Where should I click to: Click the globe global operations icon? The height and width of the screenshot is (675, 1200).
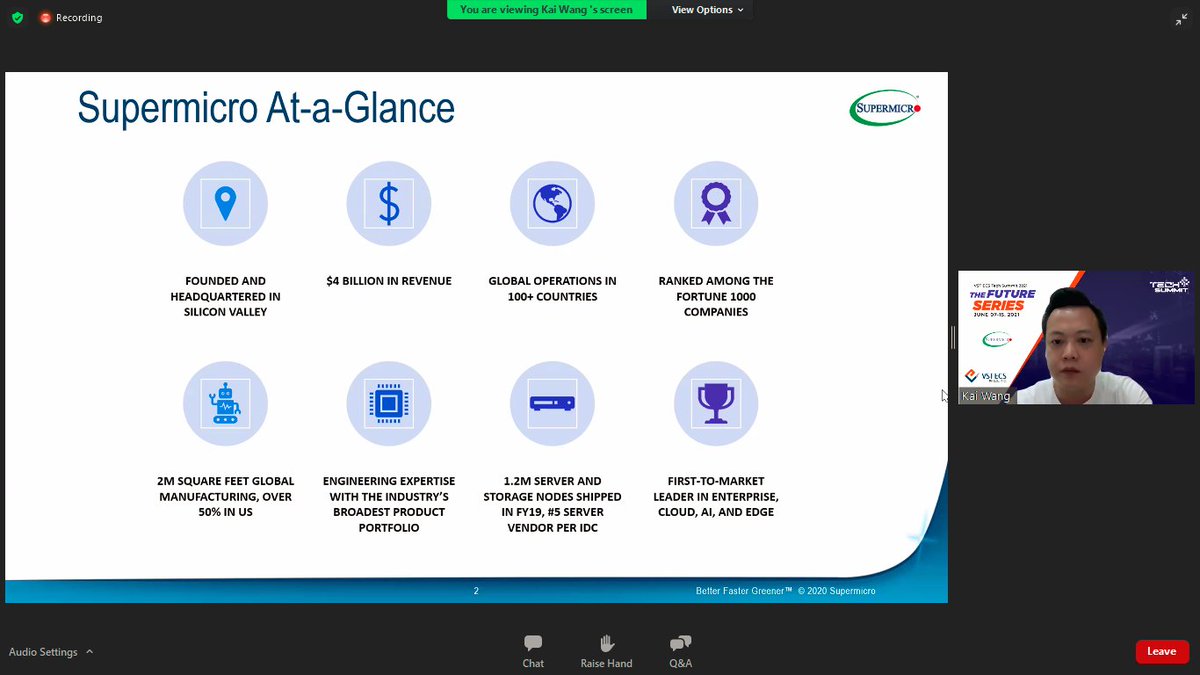click(x=552, y=204)
